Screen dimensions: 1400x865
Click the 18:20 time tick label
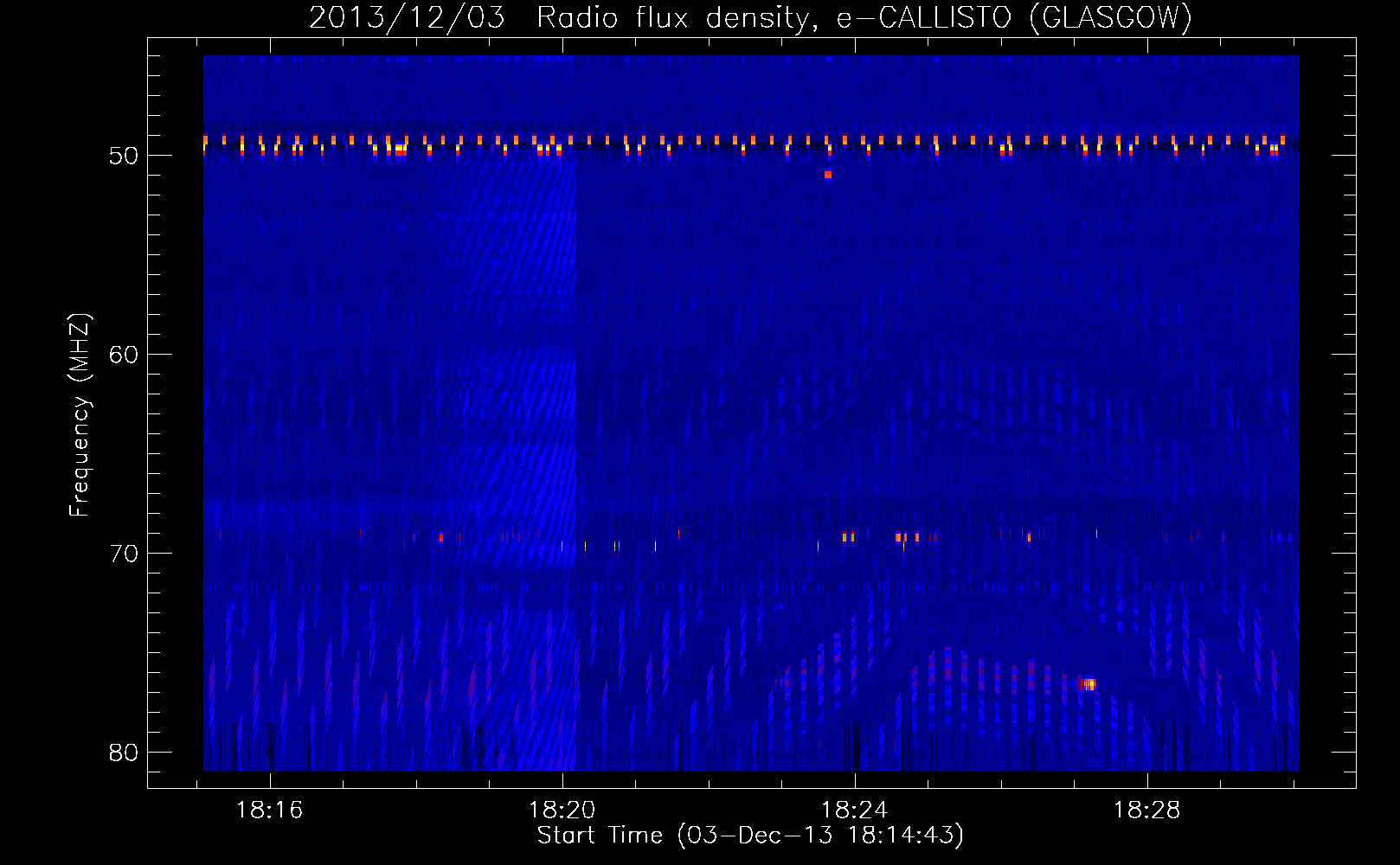(x=562, y=811)
